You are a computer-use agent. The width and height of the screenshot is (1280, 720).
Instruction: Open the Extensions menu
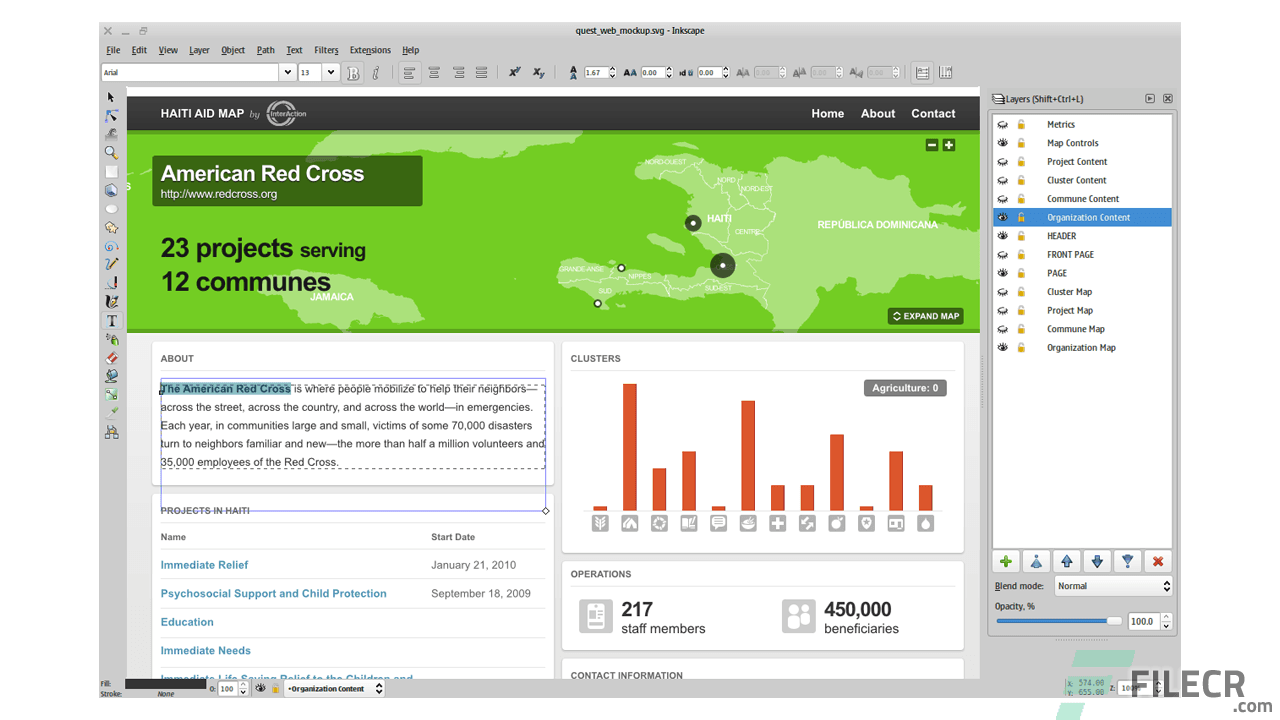click(370, 50)
